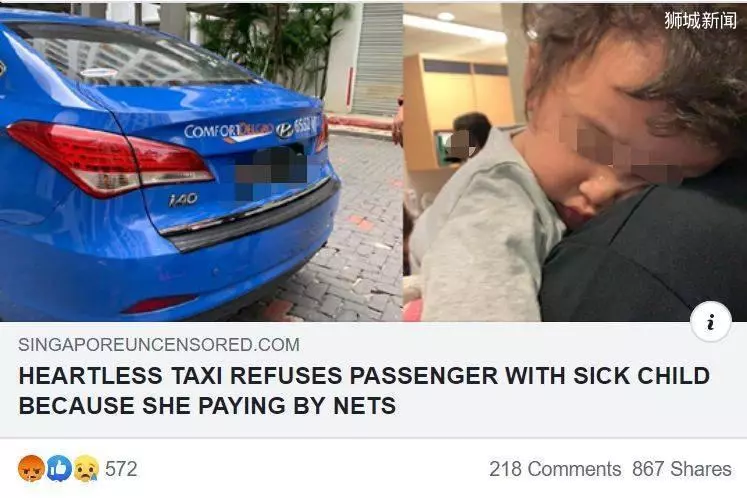The height and width of the screenshot is (498, 747).
Task: Select the angry reaction emoji
Action: point(31,468)
